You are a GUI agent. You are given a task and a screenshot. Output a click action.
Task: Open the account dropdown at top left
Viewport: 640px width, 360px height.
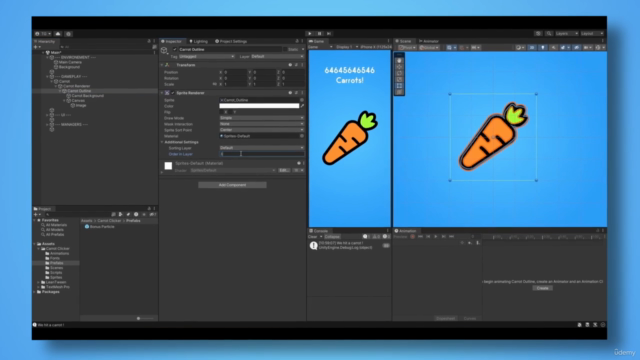tap(43, 34)
